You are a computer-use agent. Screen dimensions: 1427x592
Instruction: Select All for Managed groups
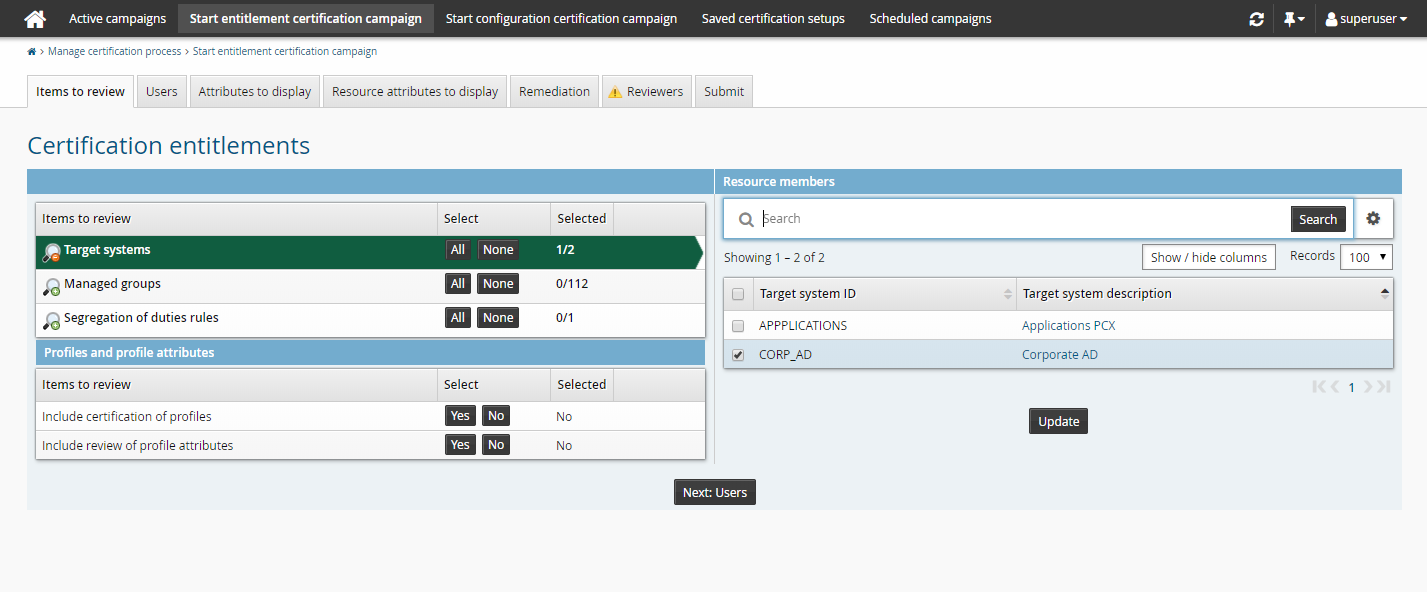457,284
